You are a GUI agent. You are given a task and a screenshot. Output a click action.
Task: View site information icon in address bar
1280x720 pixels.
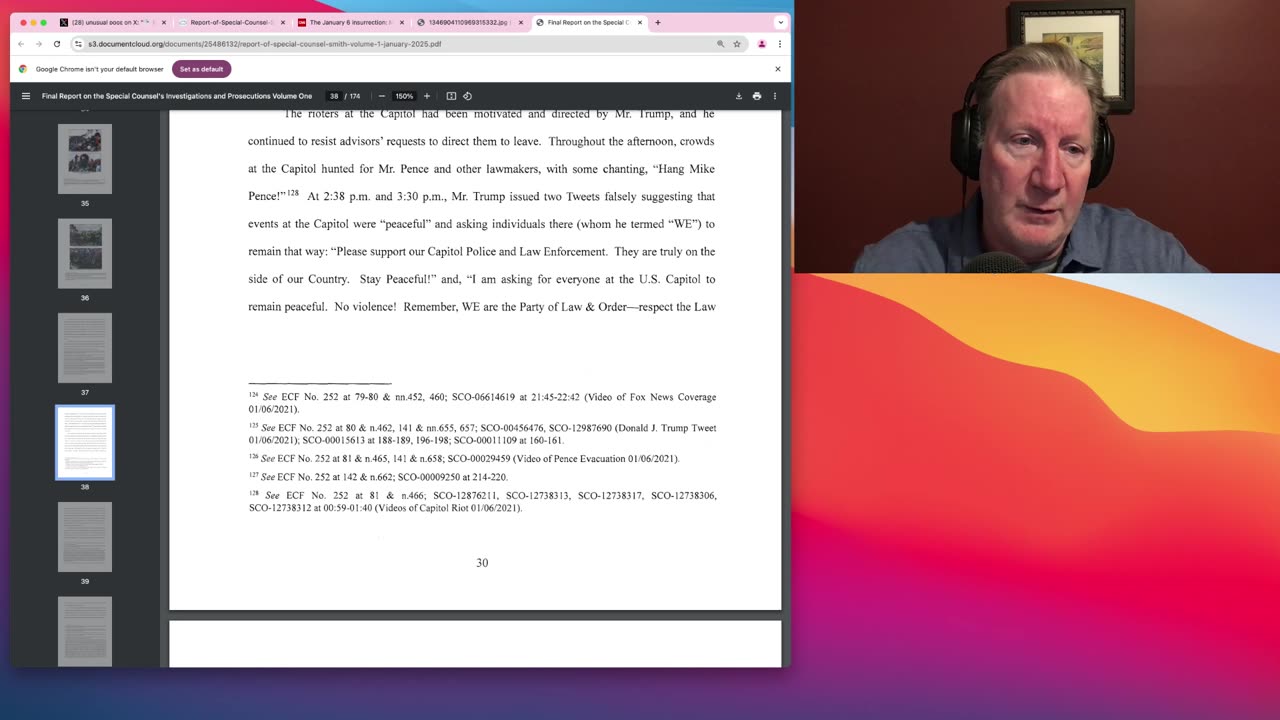tap(80, 44)
